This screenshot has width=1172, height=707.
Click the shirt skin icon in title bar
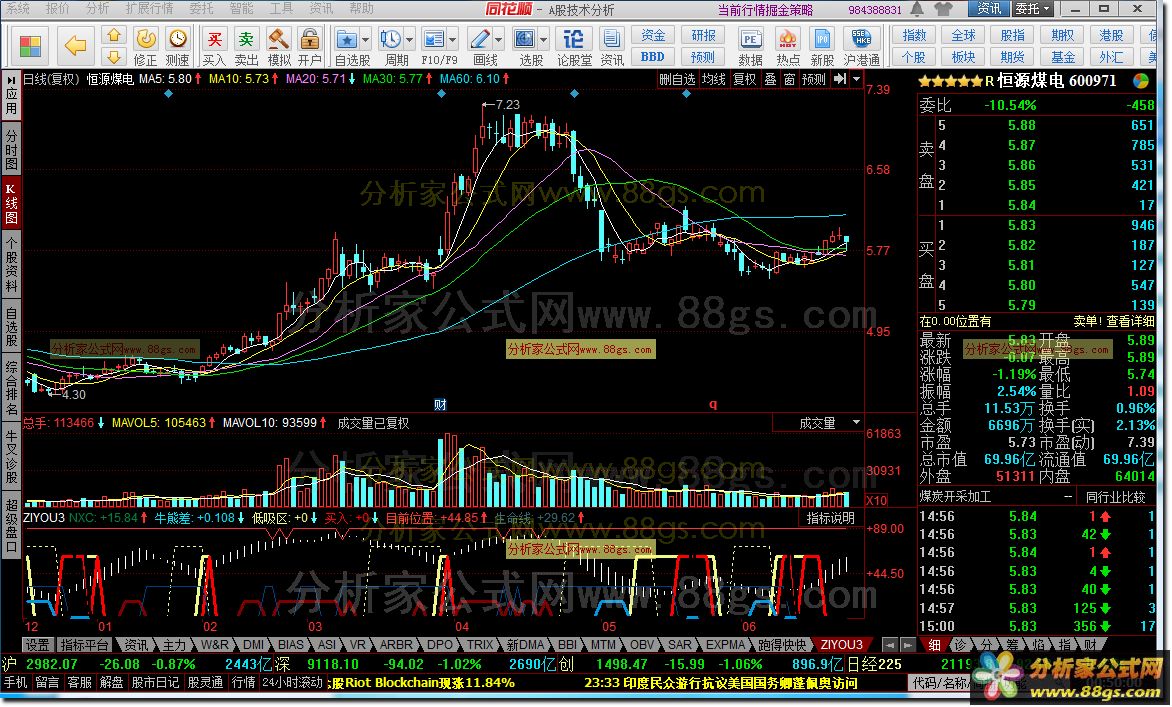[943, 9]
